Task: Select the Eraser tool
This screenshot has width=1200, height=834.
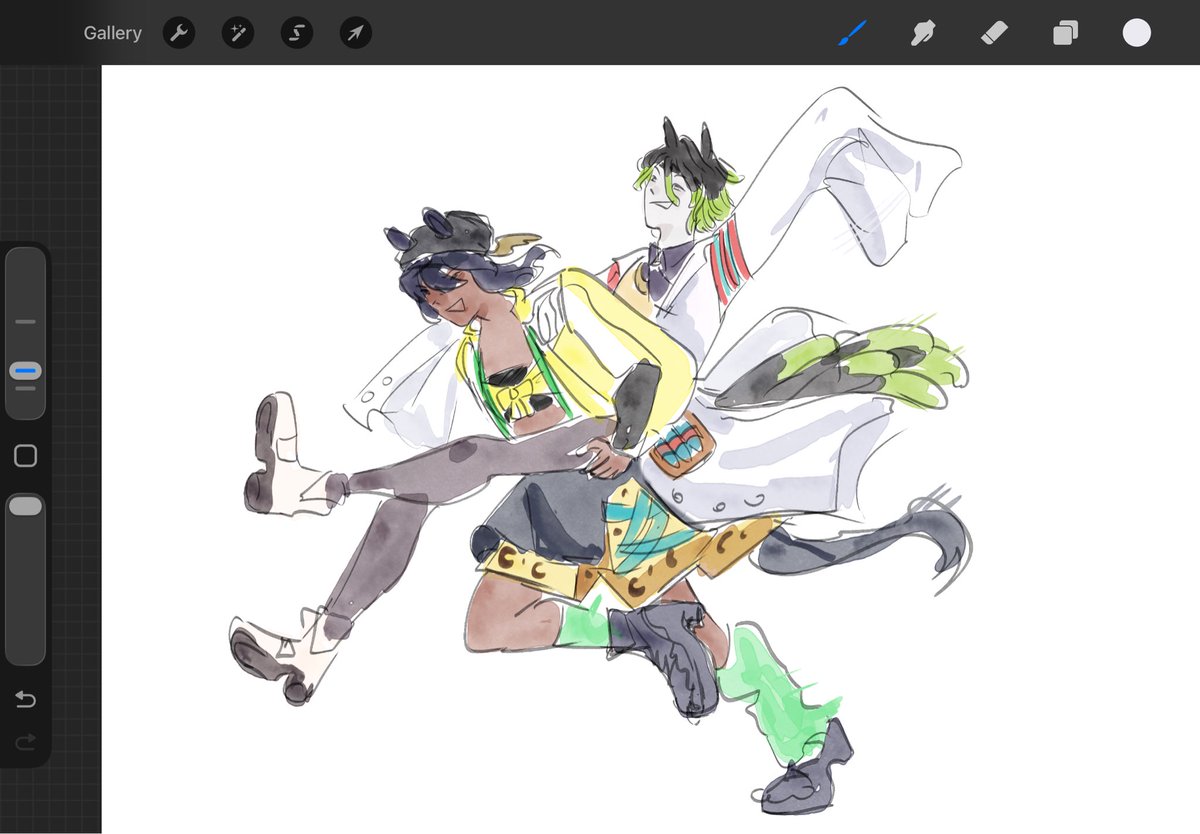Action: (x=994, y=33)
